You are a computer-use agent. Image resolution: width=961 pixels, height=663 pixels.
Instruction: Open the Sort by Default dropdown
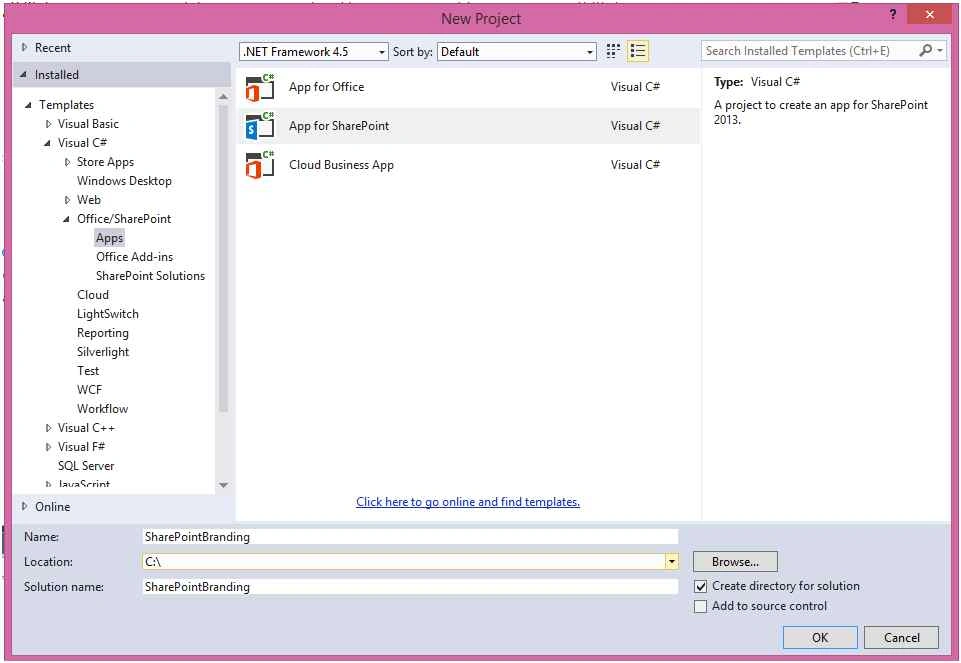[517, 51]
